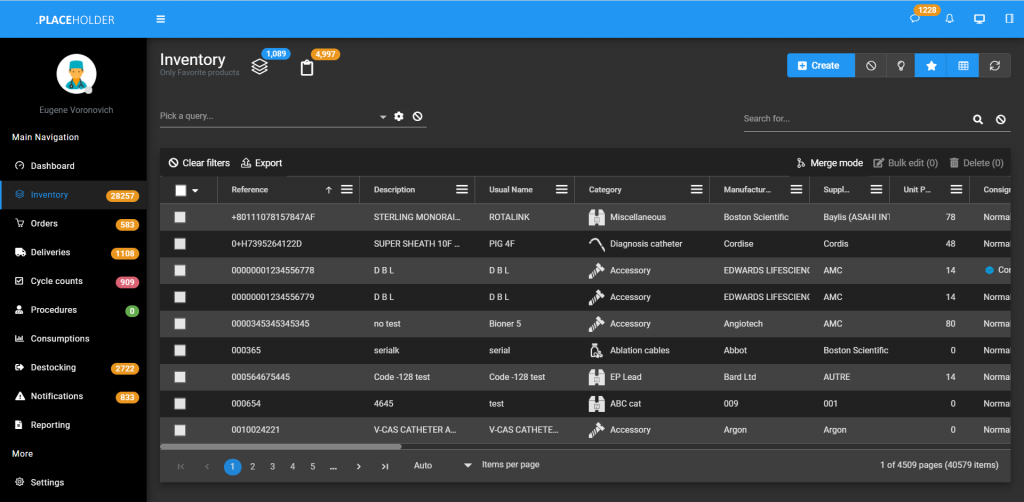Click the Clear filters button
This screenshot has height=502, width=1024.
pyautogui.click(x=199, y=163)
